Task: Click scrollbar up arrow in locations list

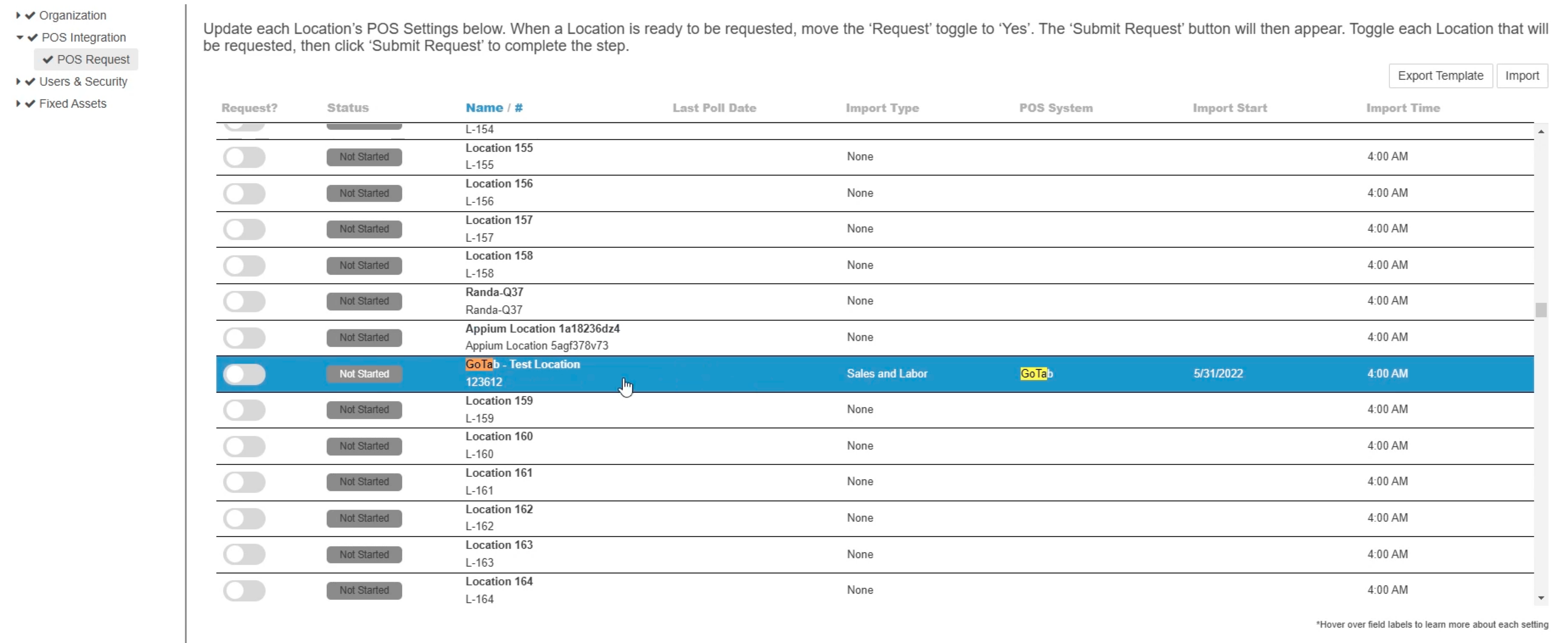Action: pos(1540,131)
